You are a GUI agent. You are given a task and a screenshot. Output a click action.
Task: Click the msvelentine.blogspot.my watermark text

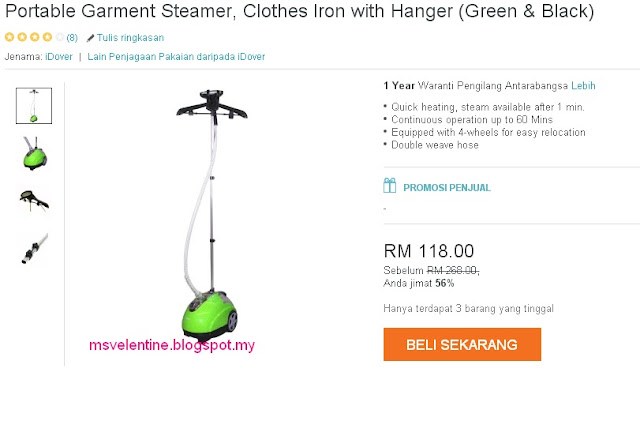[172, 345]
